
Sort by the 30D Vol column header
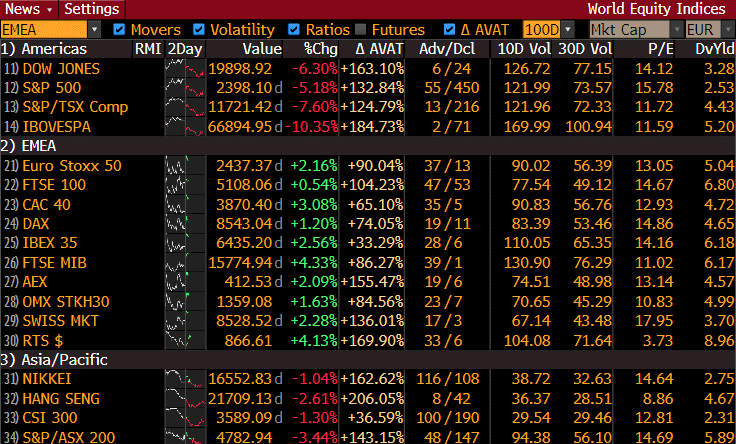tap(585, 49)
